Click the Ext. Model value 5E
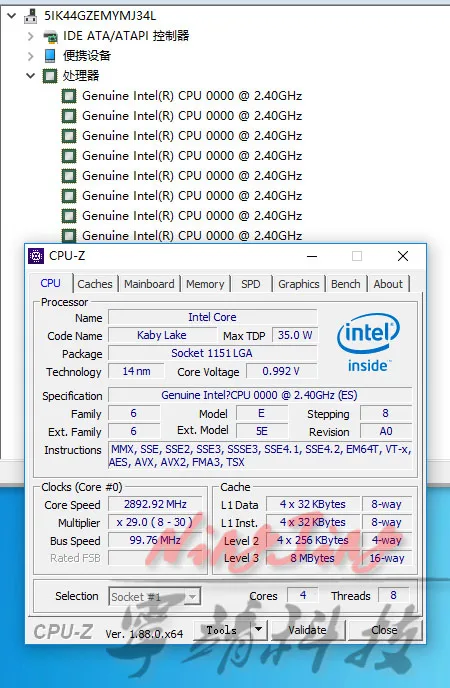450x688 pixels. (262, 431)
